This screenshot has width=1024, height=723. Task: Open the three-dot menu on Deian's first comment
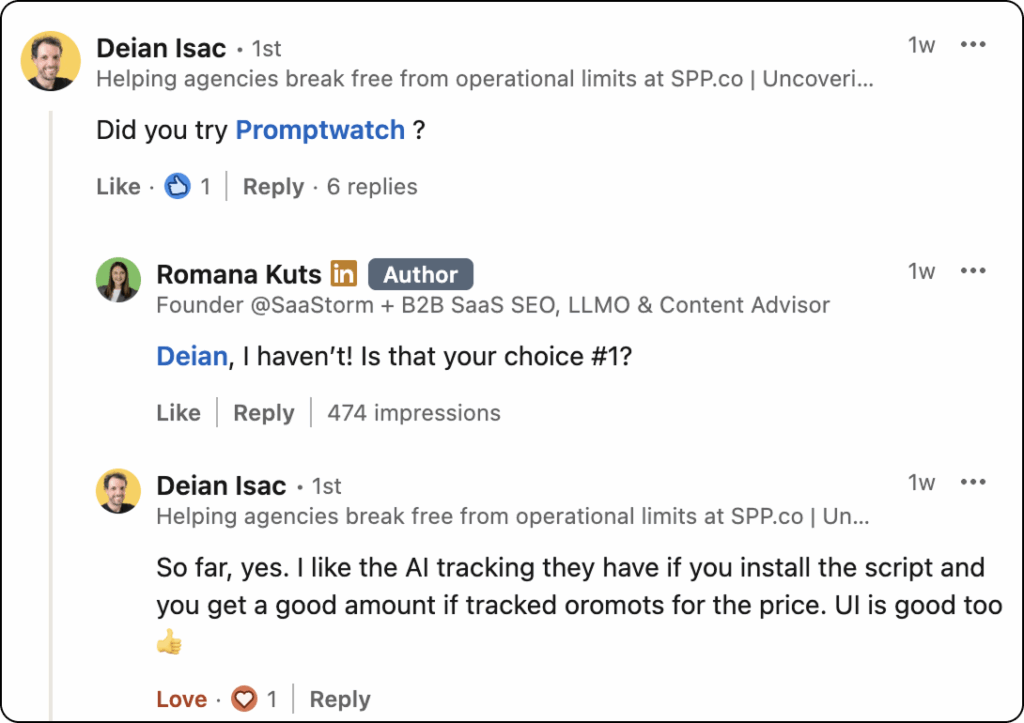click(x=973, y=44)
